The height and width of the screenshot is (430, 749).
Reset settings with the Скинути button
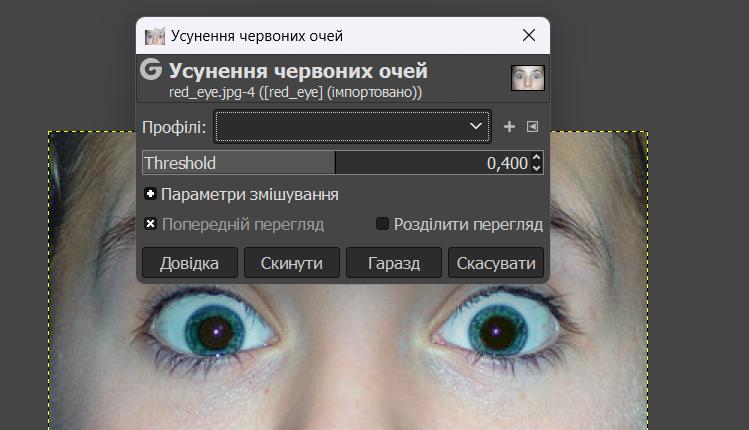pos(292,263)
